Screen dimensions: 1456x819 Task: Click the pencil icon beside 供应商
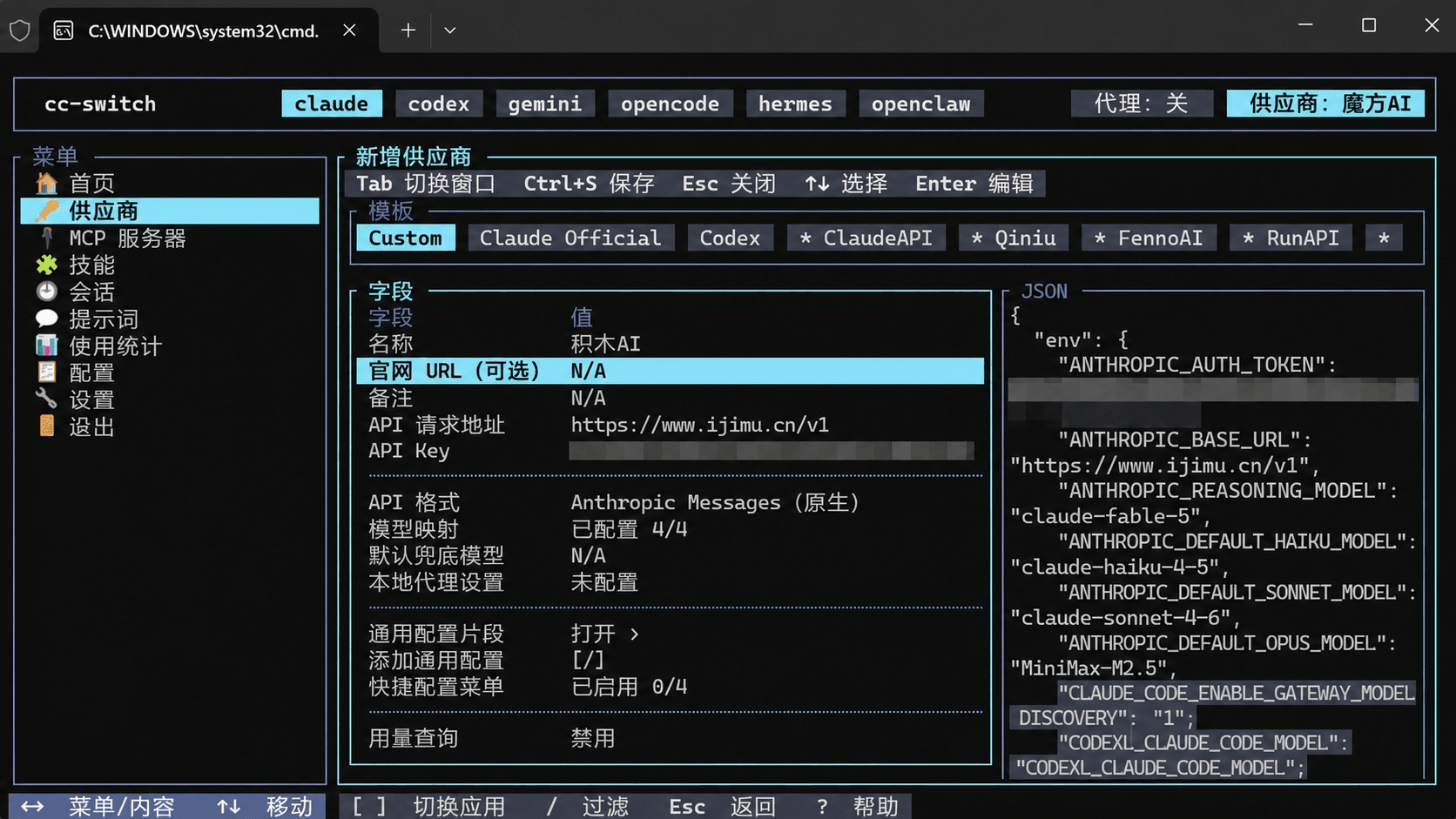(x=47, y=211)
